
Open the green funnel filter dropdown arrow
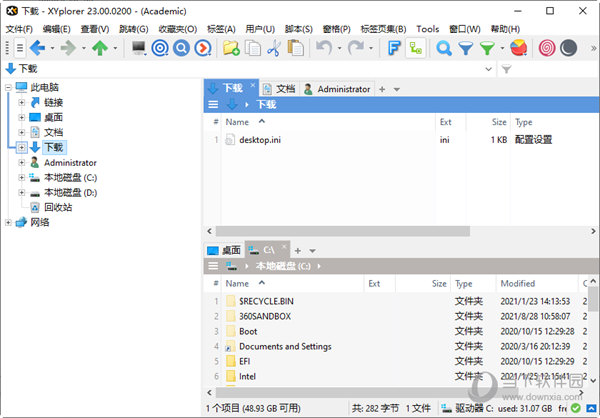[502, 49]
